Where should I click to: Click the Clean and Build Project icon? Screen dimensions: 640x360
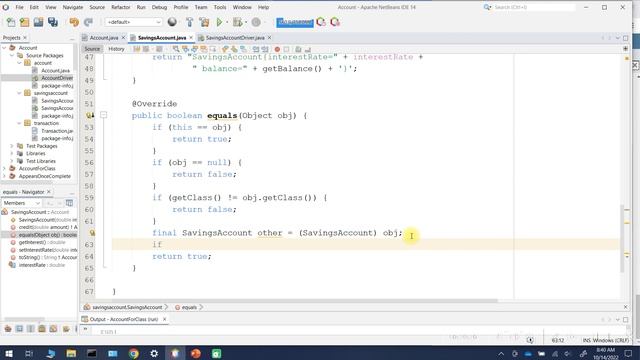point(204,22)
